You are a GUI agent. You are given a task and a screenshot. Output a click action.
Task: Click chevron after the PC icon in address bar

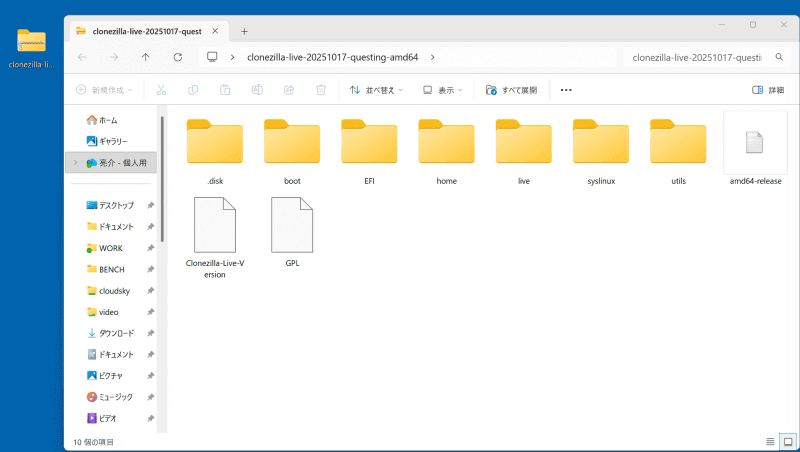tap(232, 57)
